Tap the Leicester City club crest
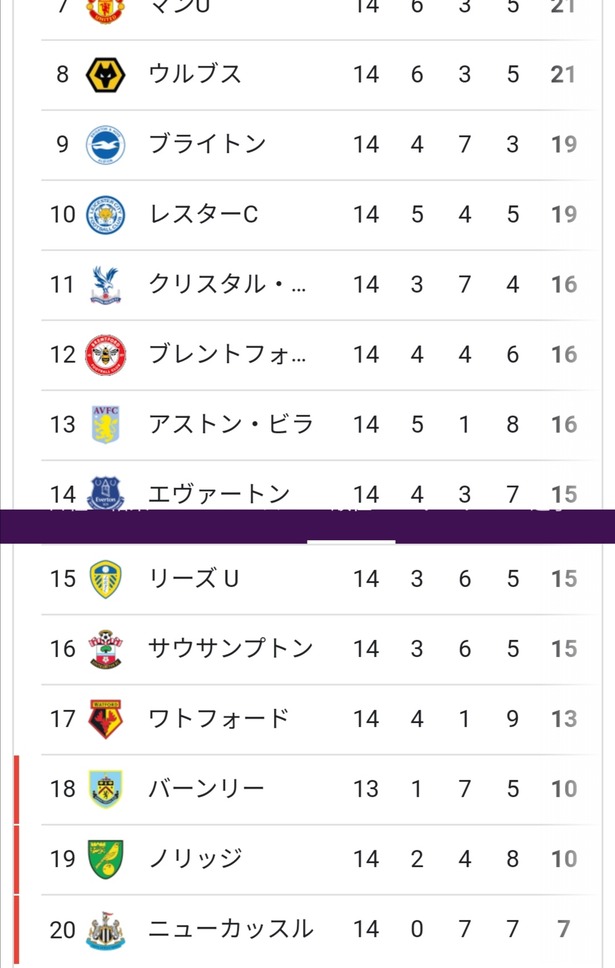Viewport: 615px width, 968px height. click(x=106, y=215)
